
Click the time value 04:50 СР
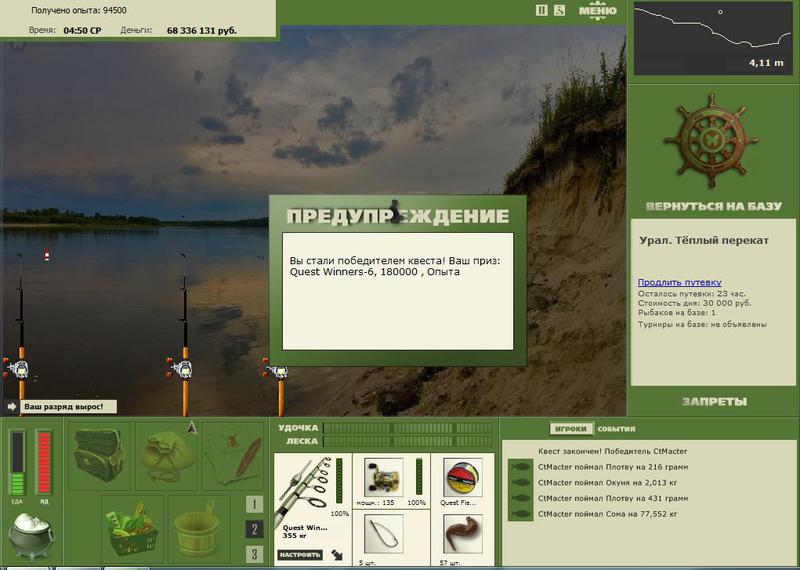click(x=82, y=31)
